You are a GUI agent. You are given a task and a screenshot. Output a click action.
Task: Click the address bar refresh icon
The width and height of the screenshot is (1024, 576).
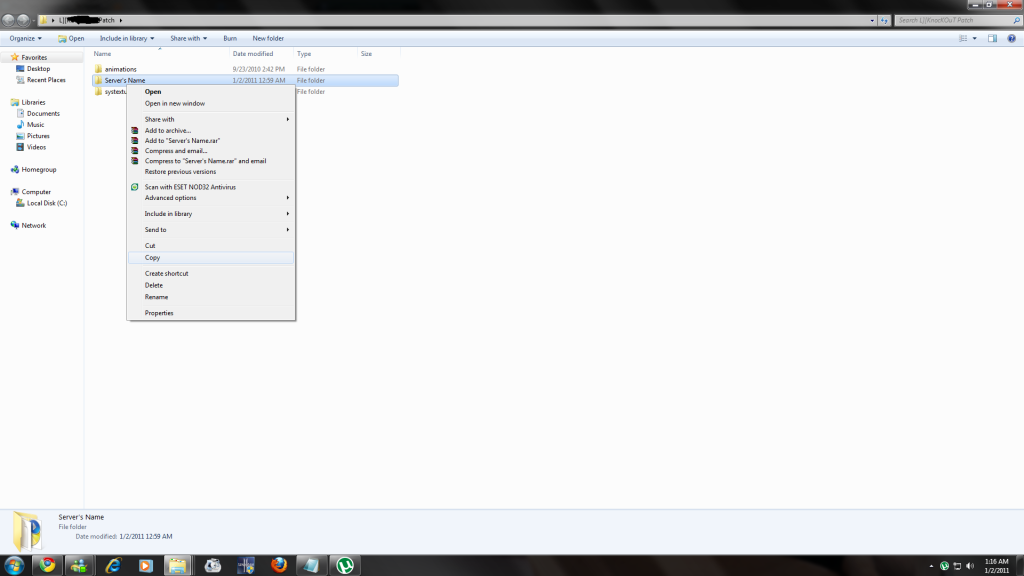click(x=884, y=20)
